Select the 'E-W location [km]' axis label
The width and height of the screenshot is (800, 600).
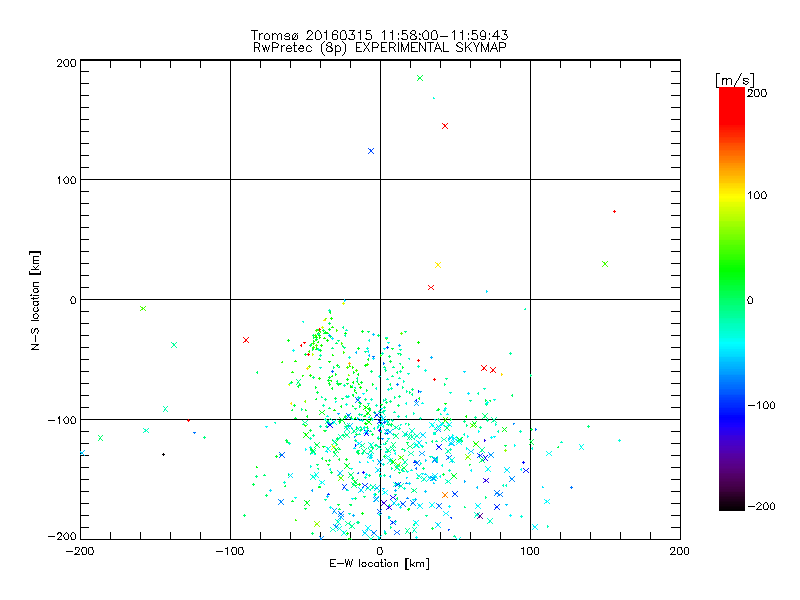coord(379,564)
